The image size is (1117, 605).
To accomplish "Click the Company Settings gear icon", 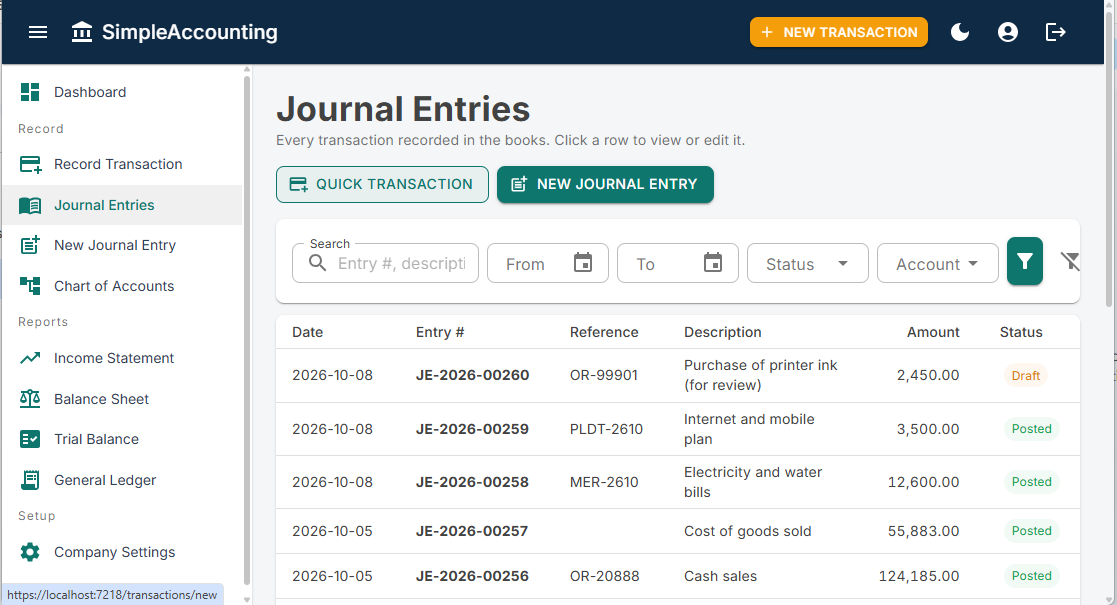I will [x=30, y=552].
